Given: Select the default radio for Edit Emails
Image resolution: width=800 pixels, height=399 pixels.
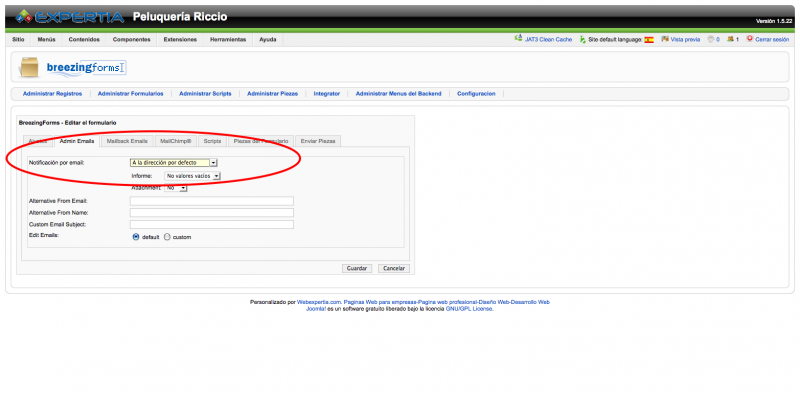Looking at the screenshot, I should (x=136, y=237).
